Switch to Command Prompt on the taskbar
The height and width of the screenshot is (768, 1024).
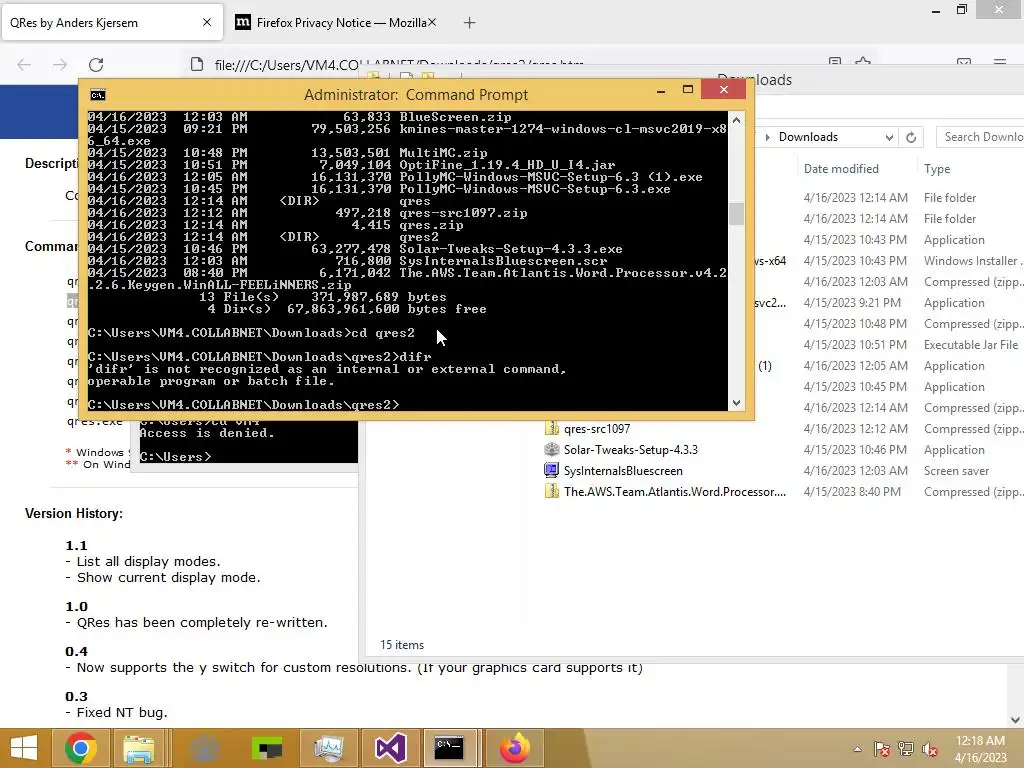pyautogui.click(x=450, y=748)
